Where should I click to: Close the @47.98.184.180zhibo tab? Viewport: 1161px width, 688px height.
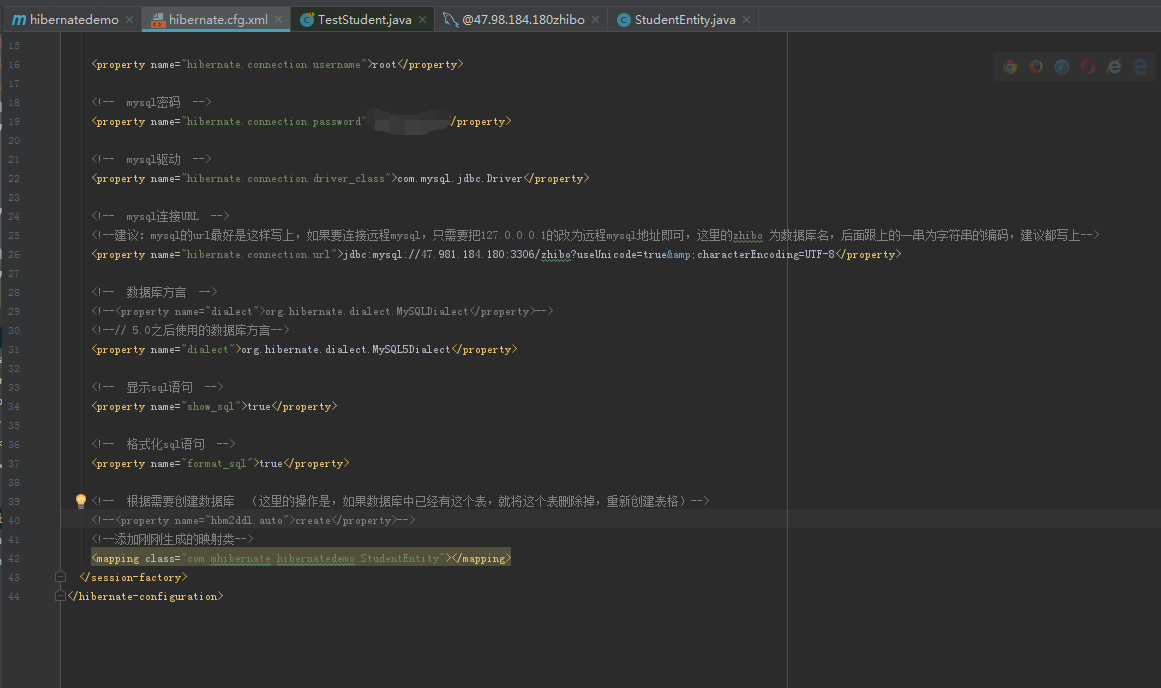pos(595,20)
